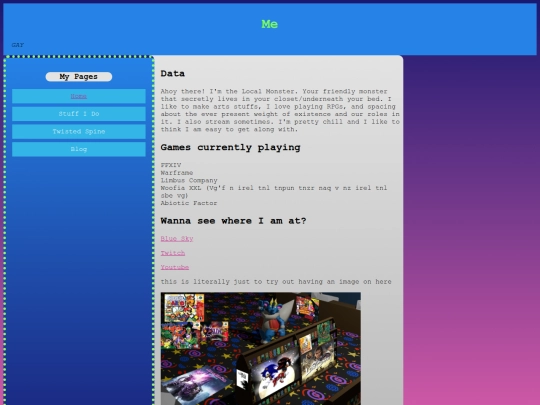Screen dimensions: 540x405
Task: Click the "FFXIV" game entry
Action: (171, 165)
